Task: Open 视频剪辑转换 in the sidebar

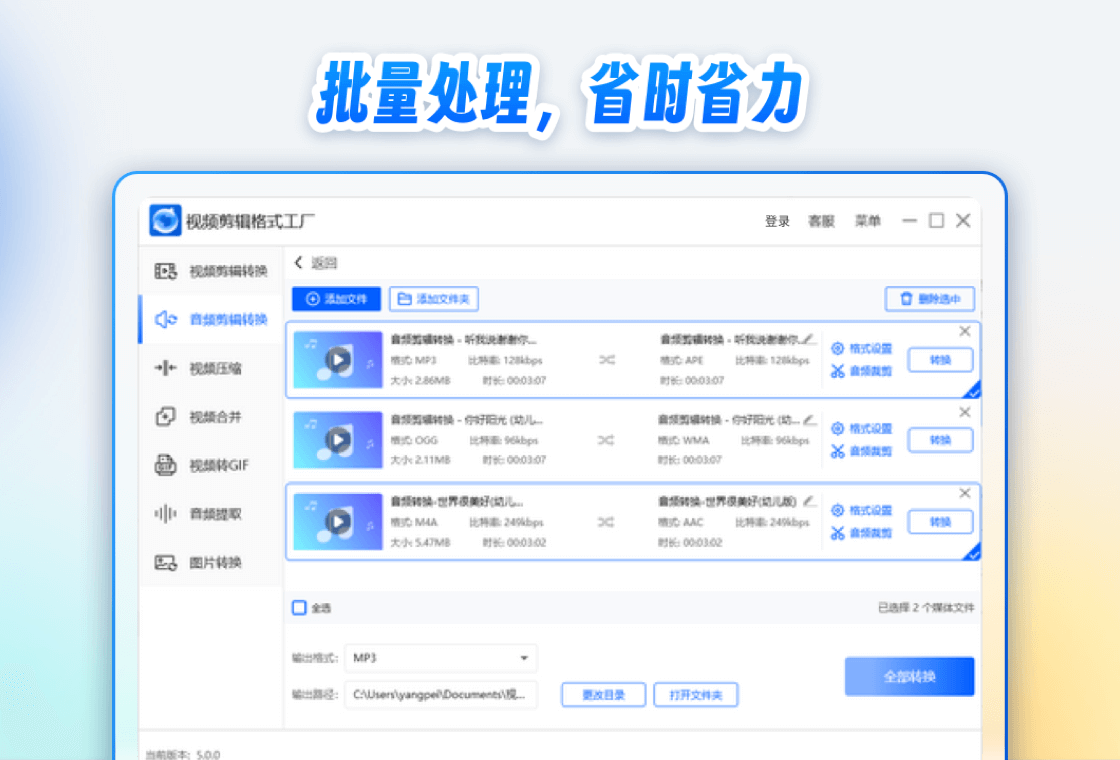Action: click(x=211, y=271)
